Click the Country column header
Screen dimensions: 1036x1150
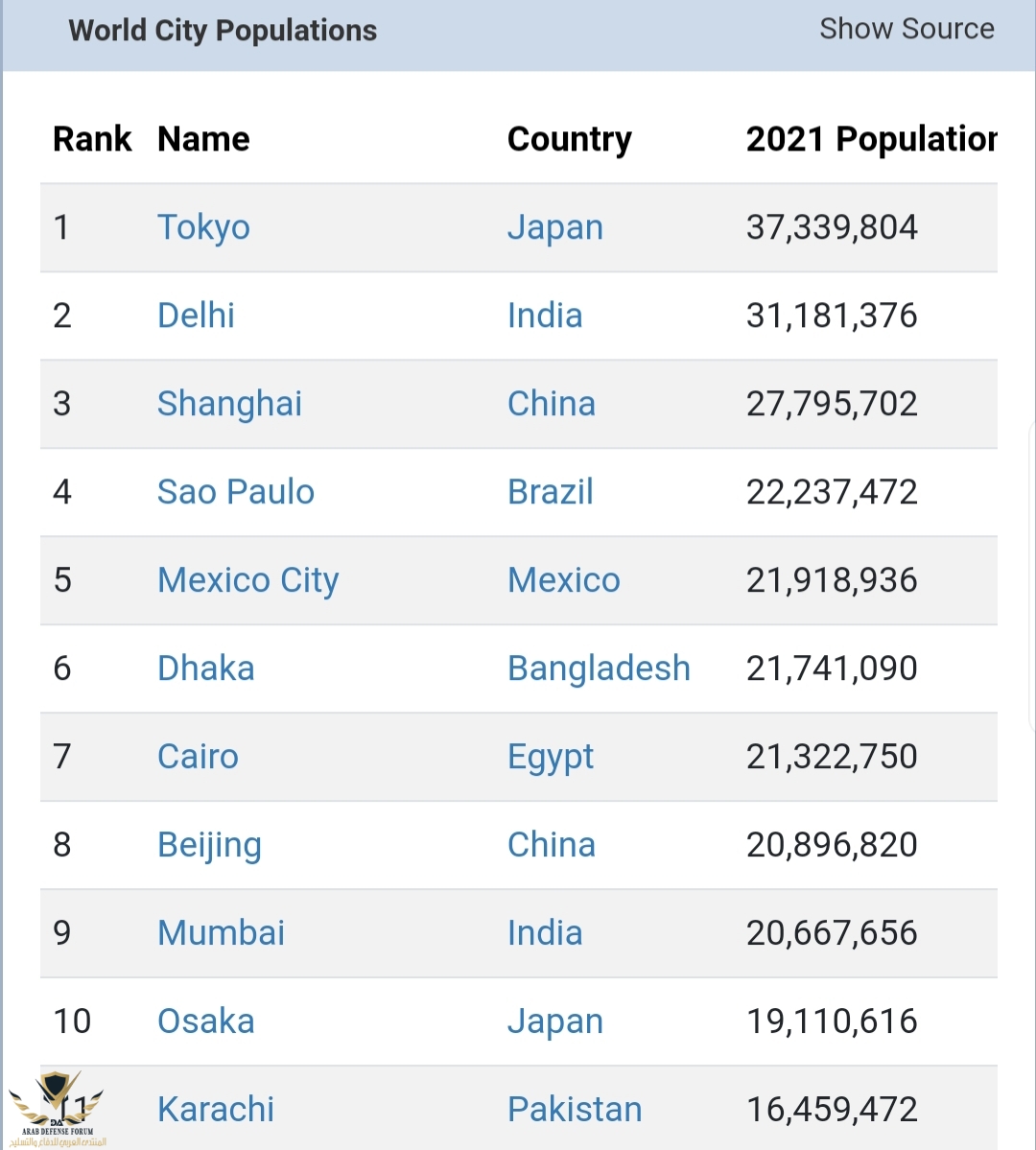click(x=569, y=139)
